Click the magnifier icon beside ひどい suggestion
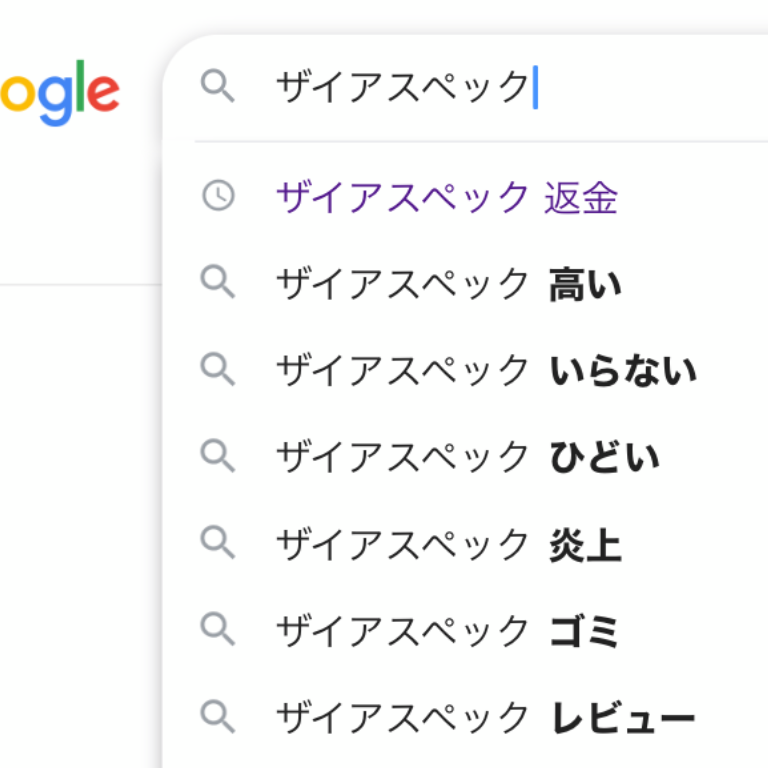The image size is (768, 768). [218, 456]
